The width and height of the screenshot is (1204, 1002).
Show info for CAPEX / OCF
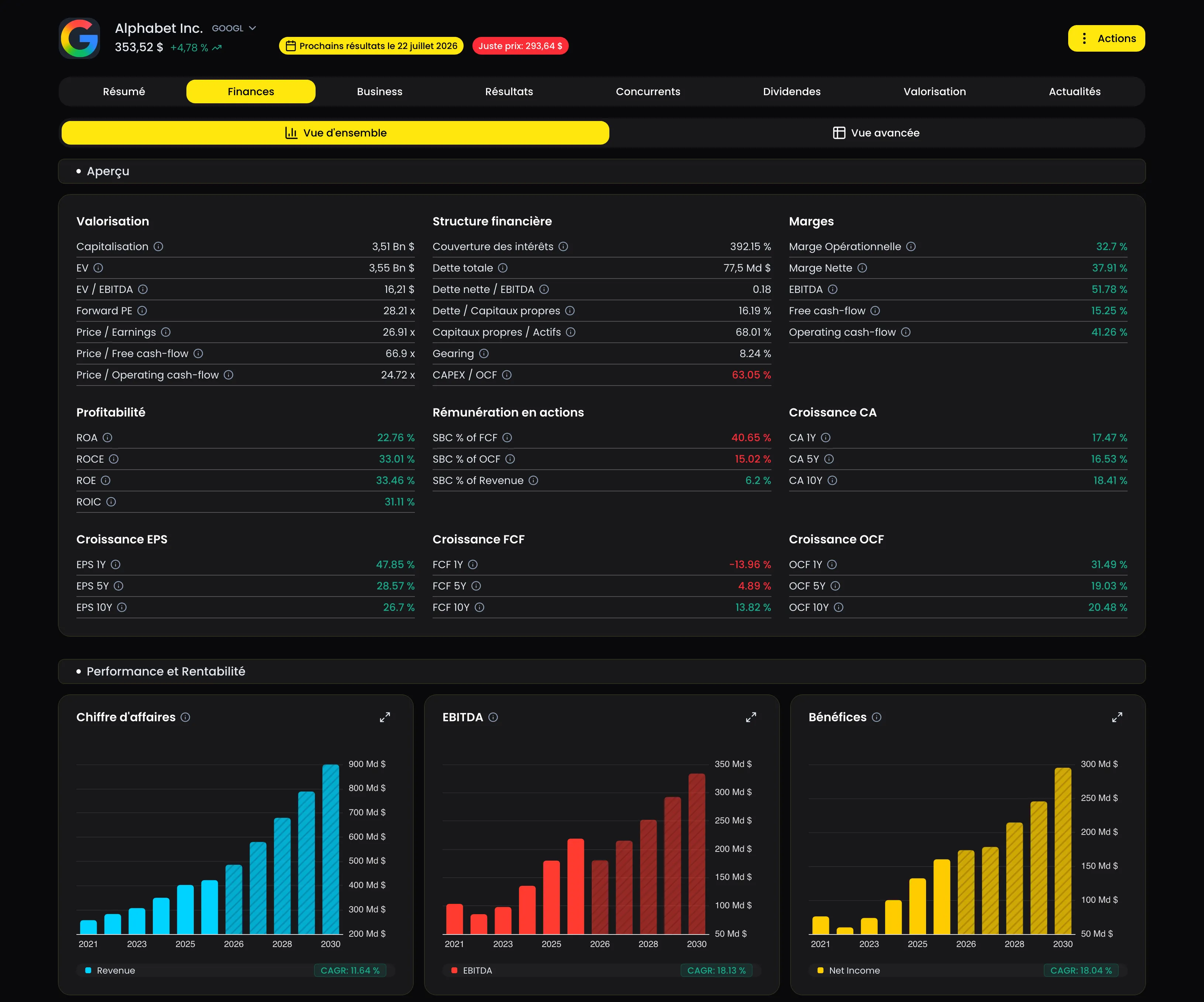tap(507, 375)
